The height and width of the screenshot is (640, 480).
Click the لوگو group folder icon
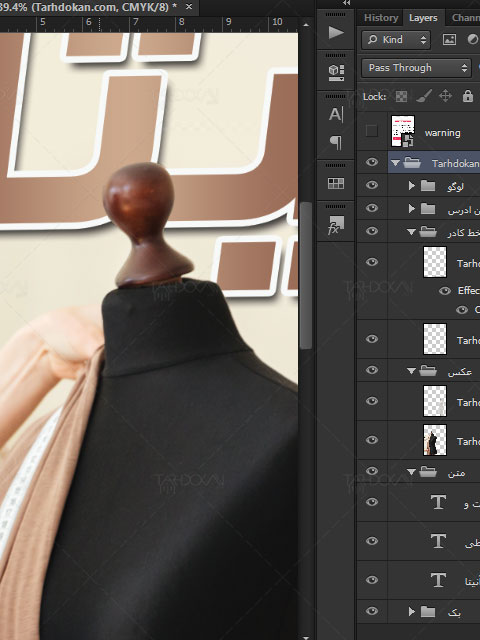tap(428, 186)
